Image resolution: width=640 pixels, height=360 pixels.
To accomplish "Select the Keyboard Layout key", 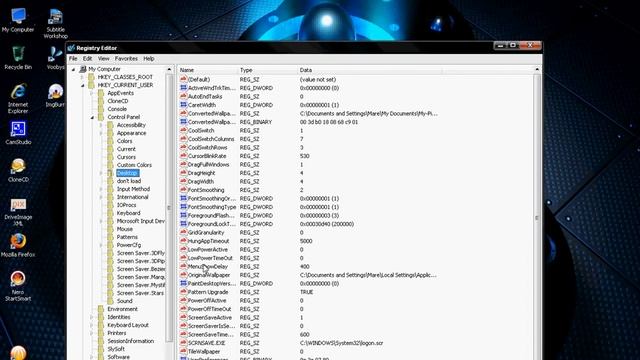I will pyautogui.click(x=128, y=325).
